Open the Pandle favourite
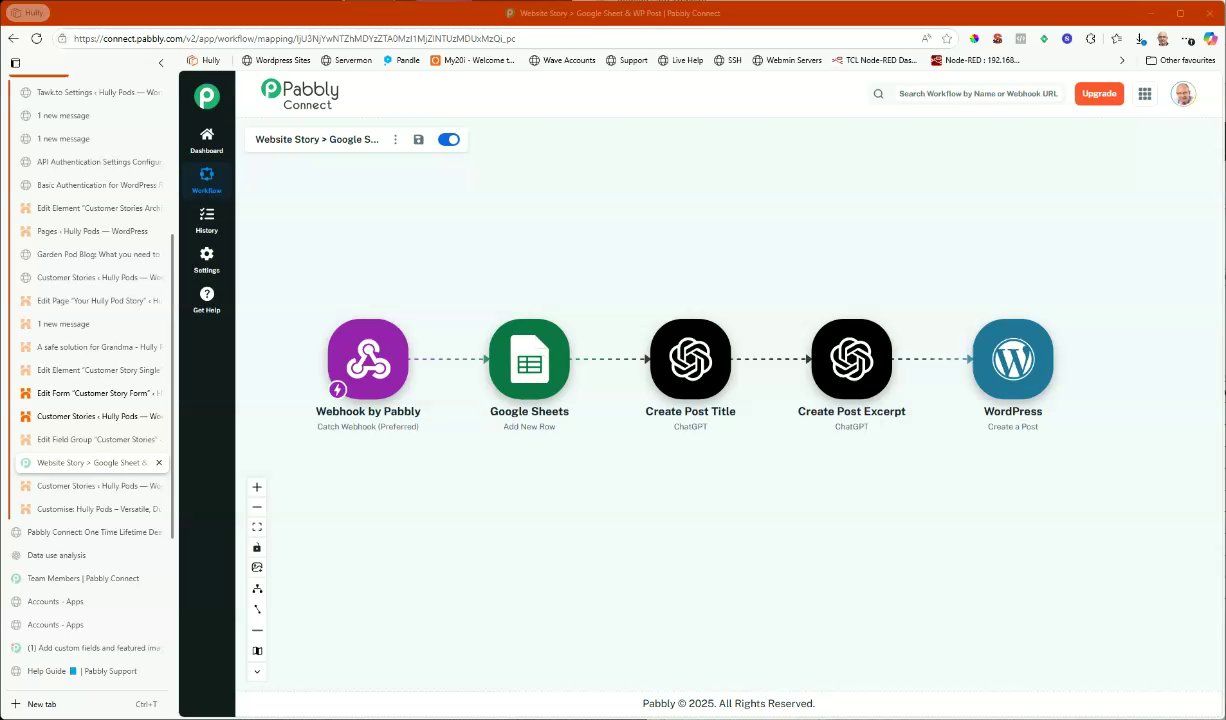Screen dimensions: 1226x720 pyautogui.click(x=401, y=60)
